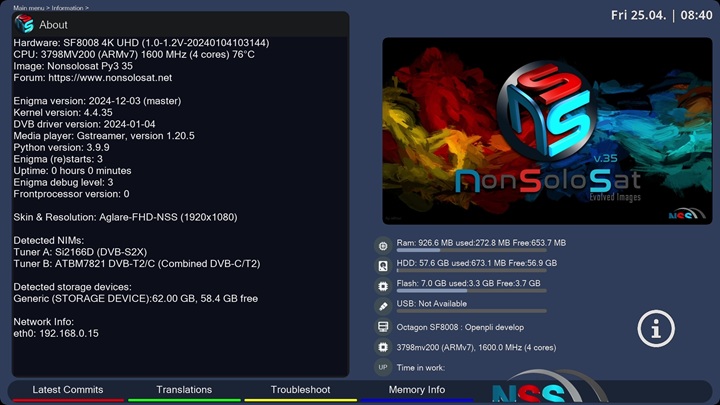Image resolution: width=720 pixels, height=405 pixels.
Task: Select the Enigma (re)starts: 3 line
Action: pyautogui.click(x=58, y=159)
